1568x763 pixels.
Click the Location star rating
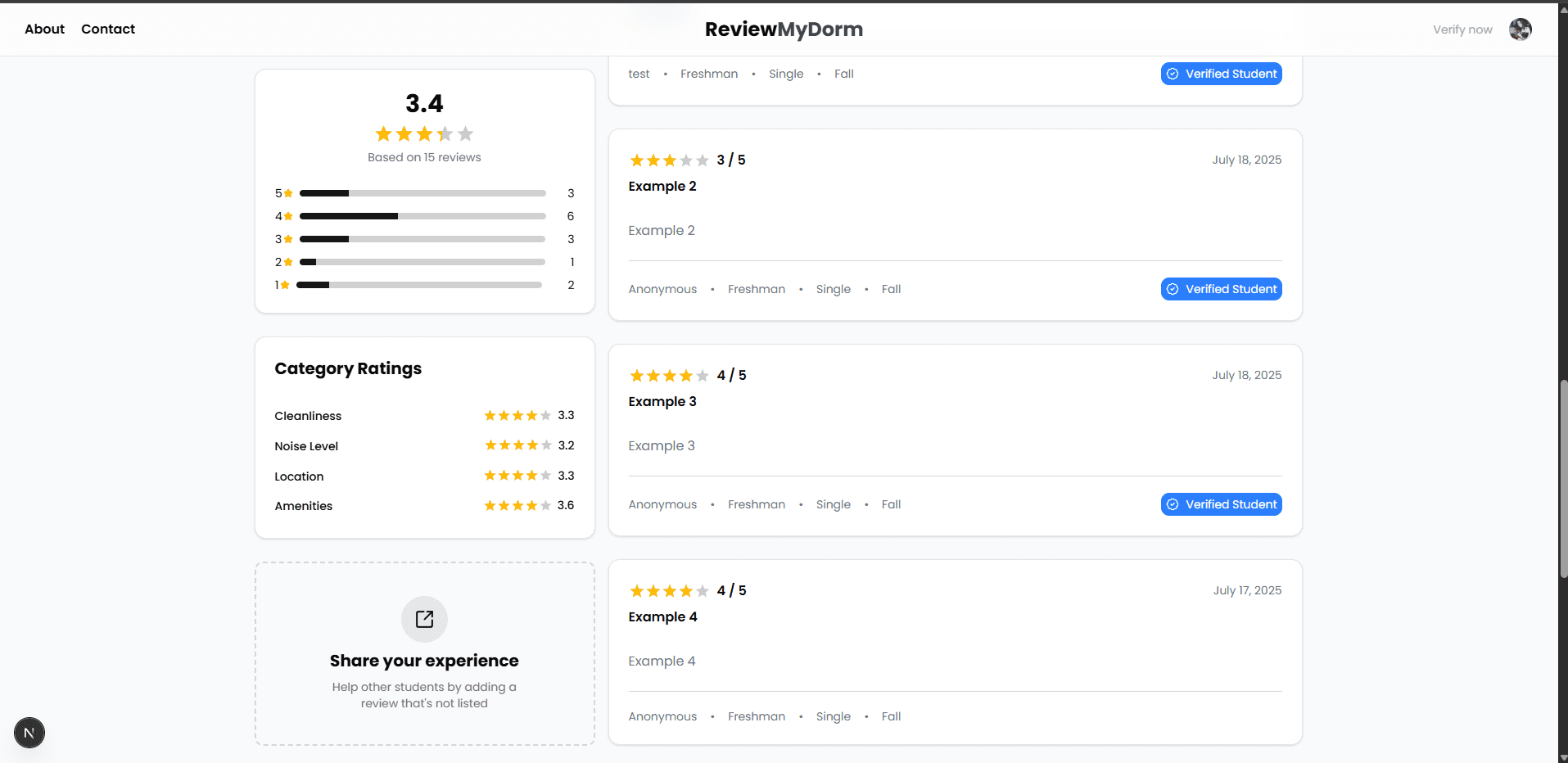point(517,476)
